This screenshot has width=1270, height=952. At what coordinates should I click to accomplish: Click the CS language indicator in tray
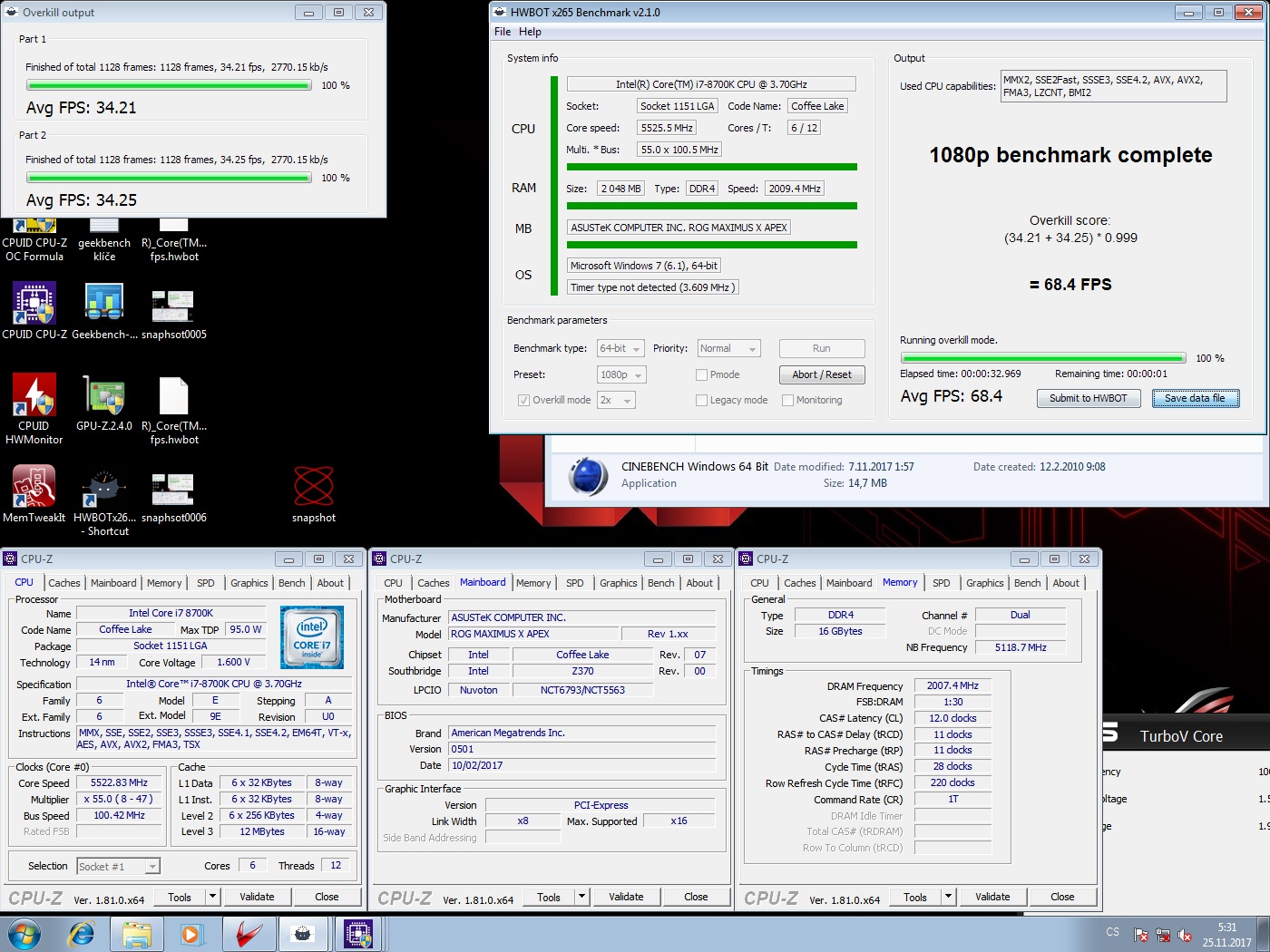[1113, 932]
